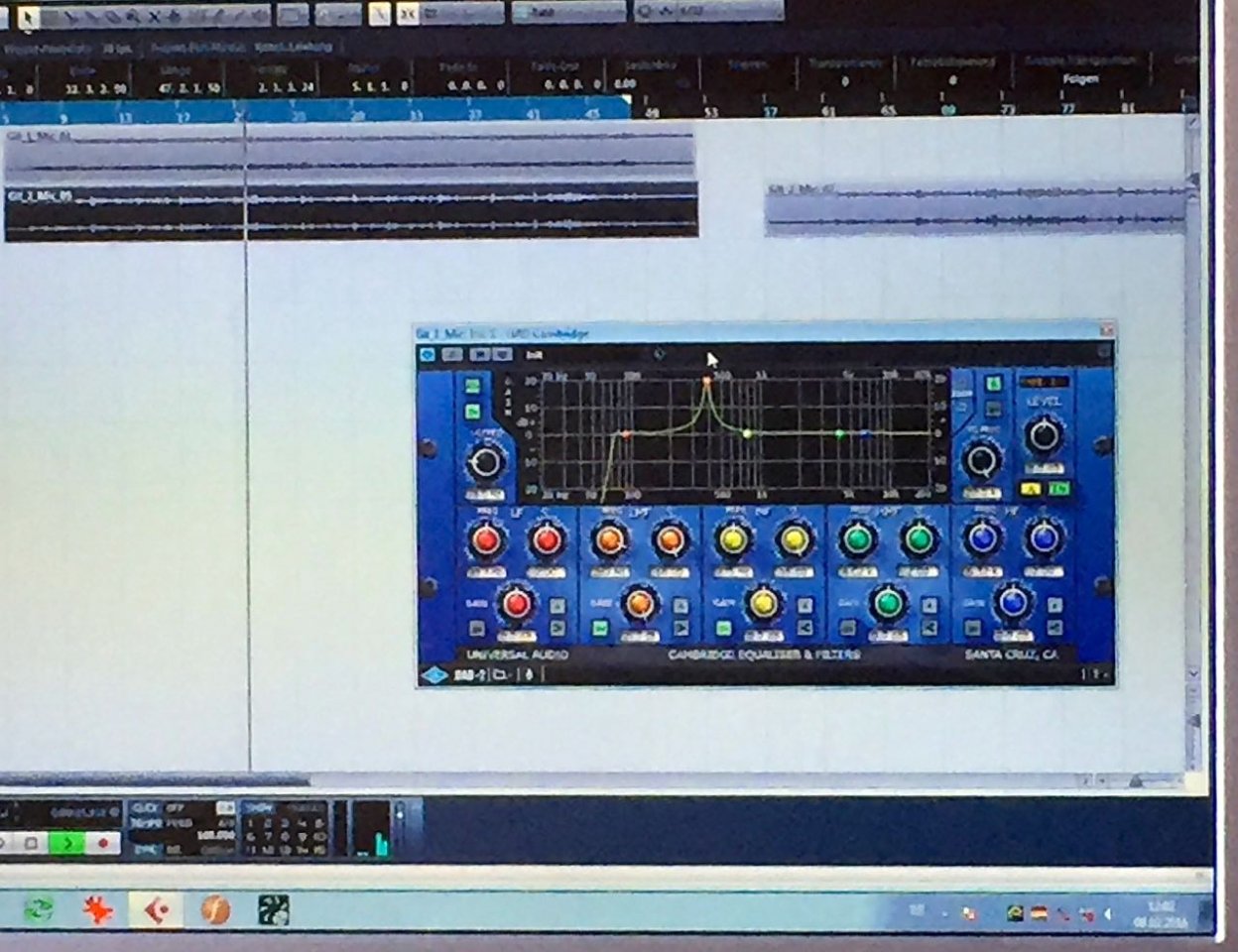Click bar 53 on the timeline ruler
This screenshot has height=952, width=1238.
click(x=710, y=112)
